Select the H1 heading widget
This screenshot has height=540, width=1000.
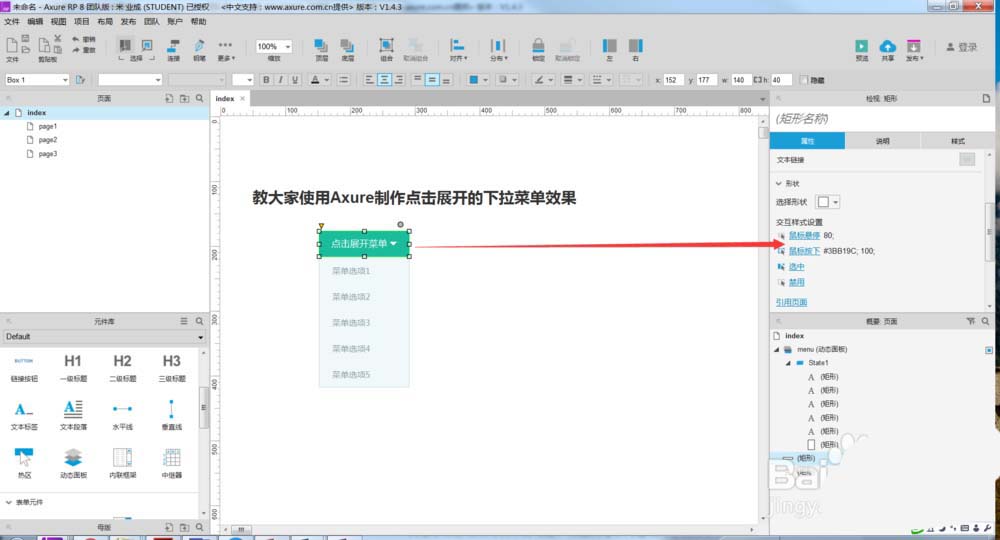(73, 368)
